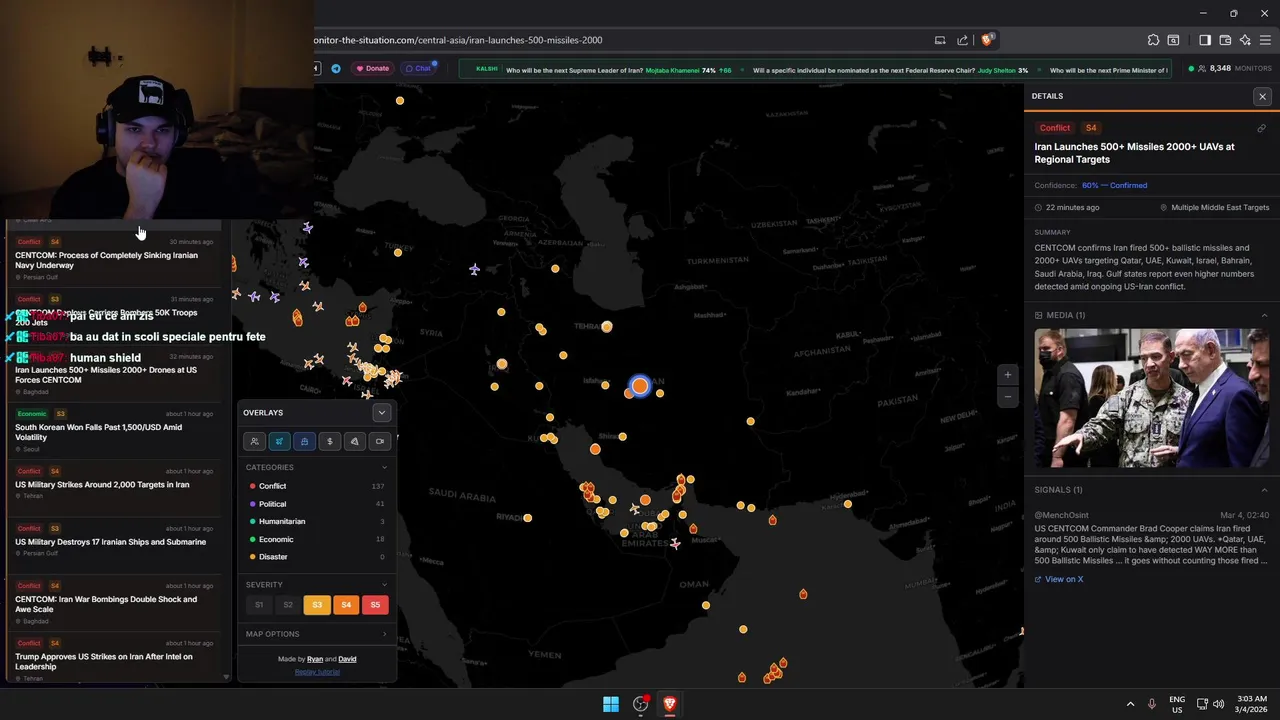The image size is (1280, 720).
Task: Click the system tray microphone icon
Action: [x=1152, y=704]
